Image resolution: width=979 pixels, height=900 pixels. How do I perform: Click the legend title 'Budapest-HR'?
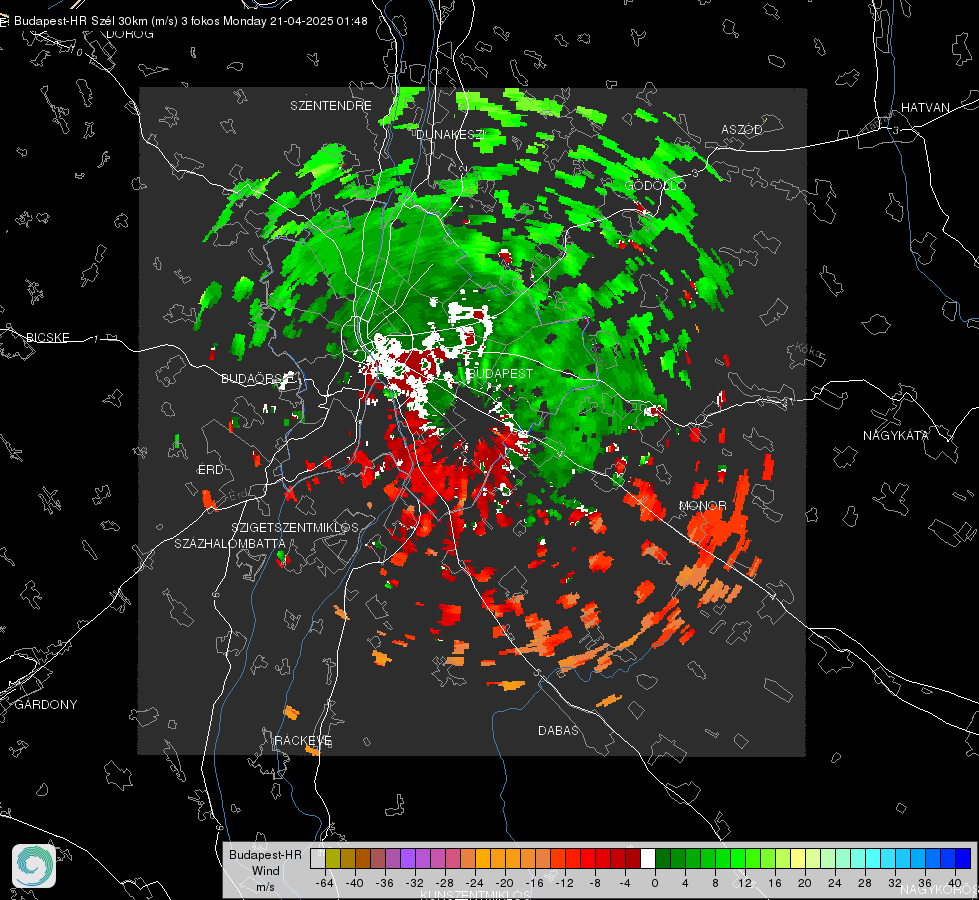click(265, 855)
